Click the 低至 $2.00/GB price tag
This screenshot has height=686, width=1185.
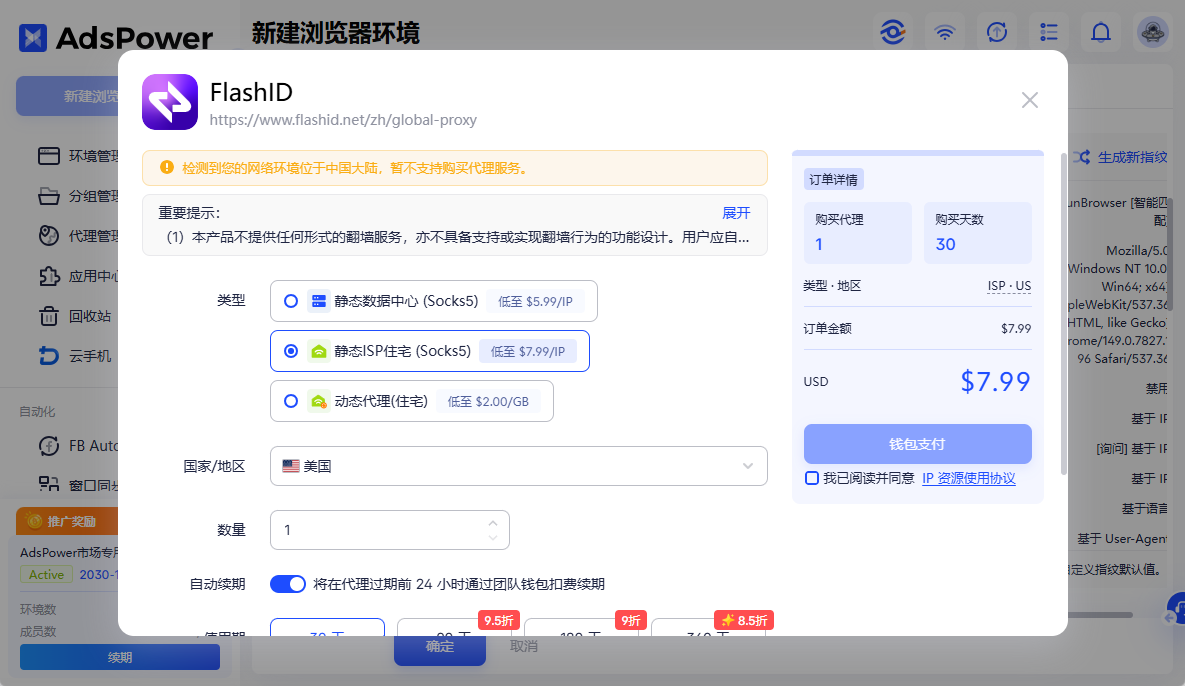click(x=488, y=401)
